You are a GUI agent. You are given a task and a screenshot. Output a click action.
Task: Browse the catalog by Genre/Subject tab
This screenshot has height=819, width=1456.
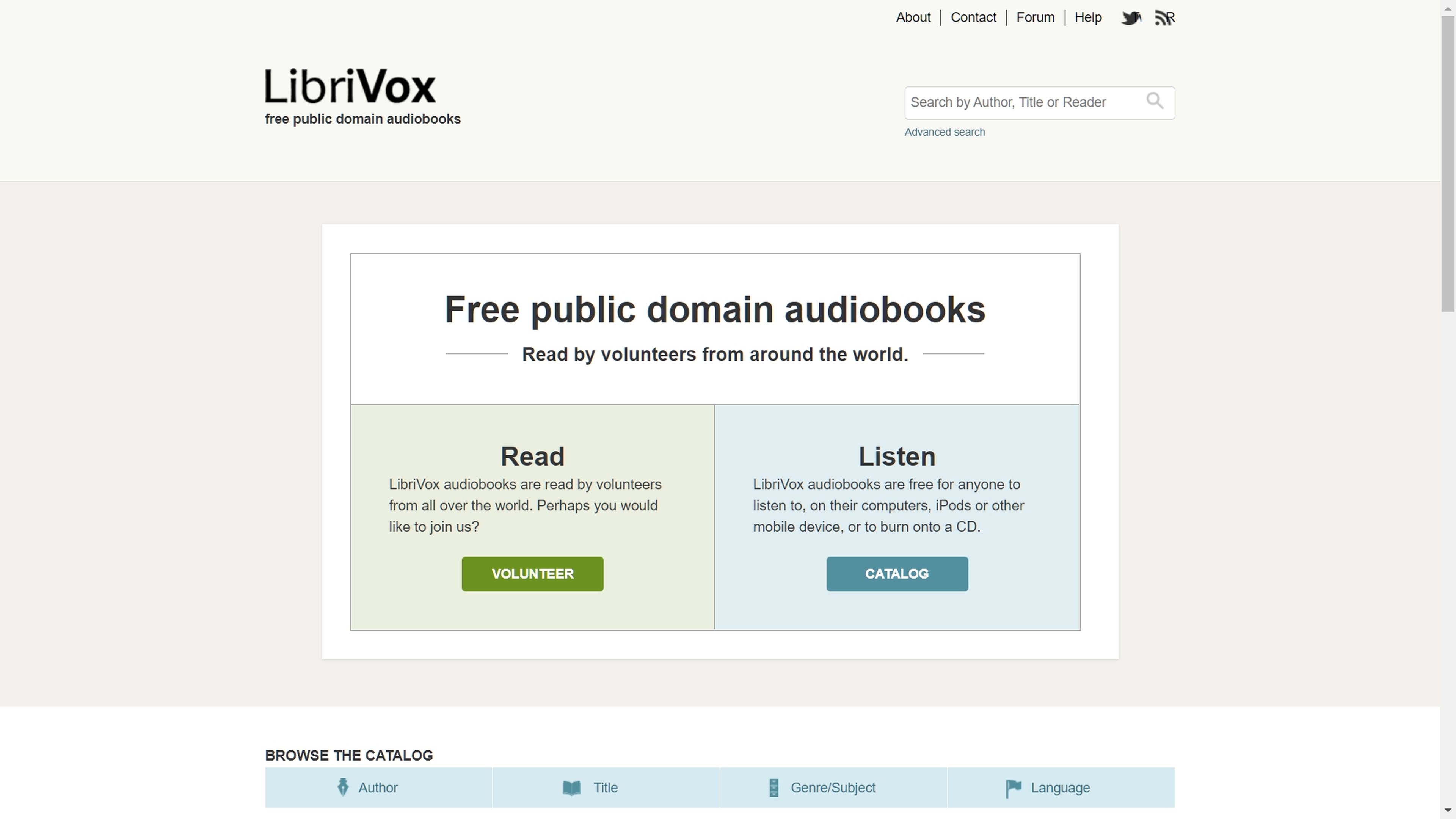[x=833, y=788]
